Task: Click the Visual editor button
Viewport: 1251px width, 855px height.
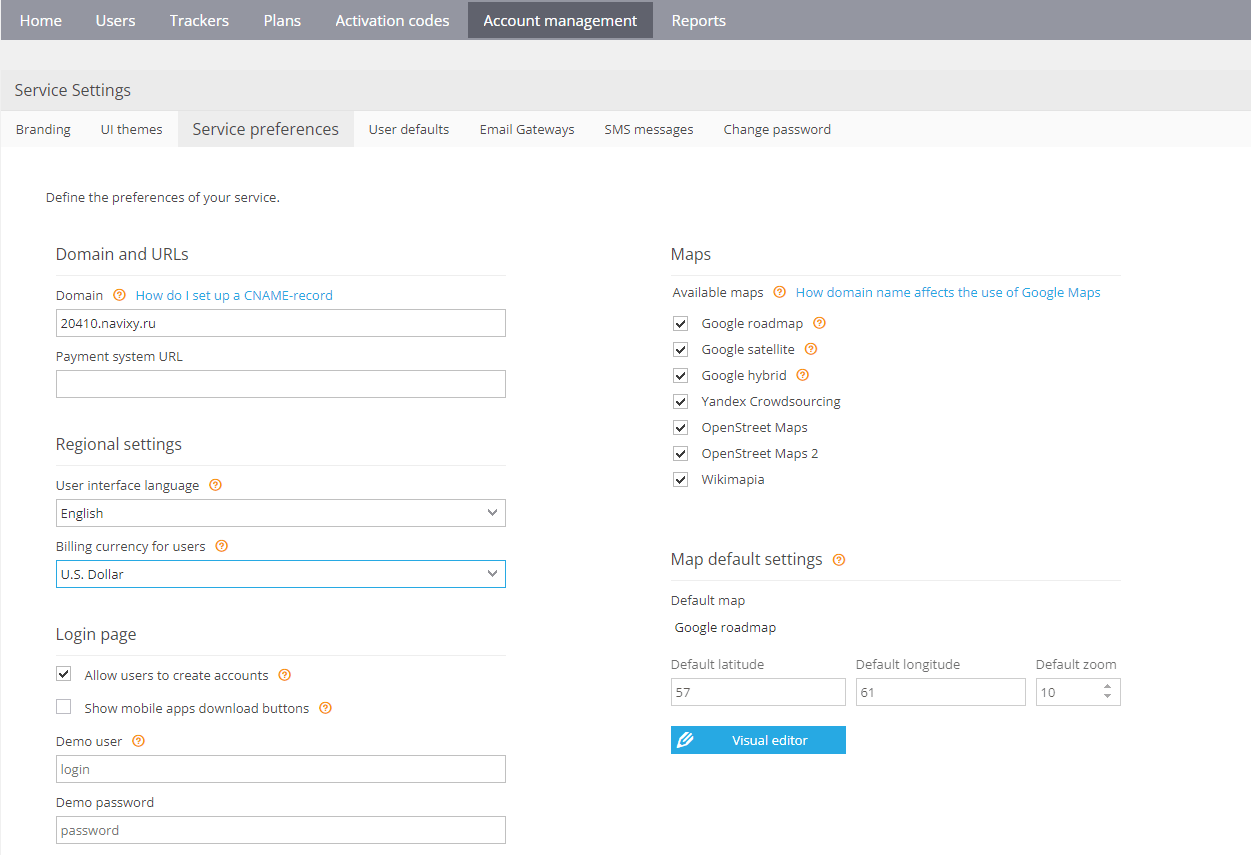Action: point(758,740)
